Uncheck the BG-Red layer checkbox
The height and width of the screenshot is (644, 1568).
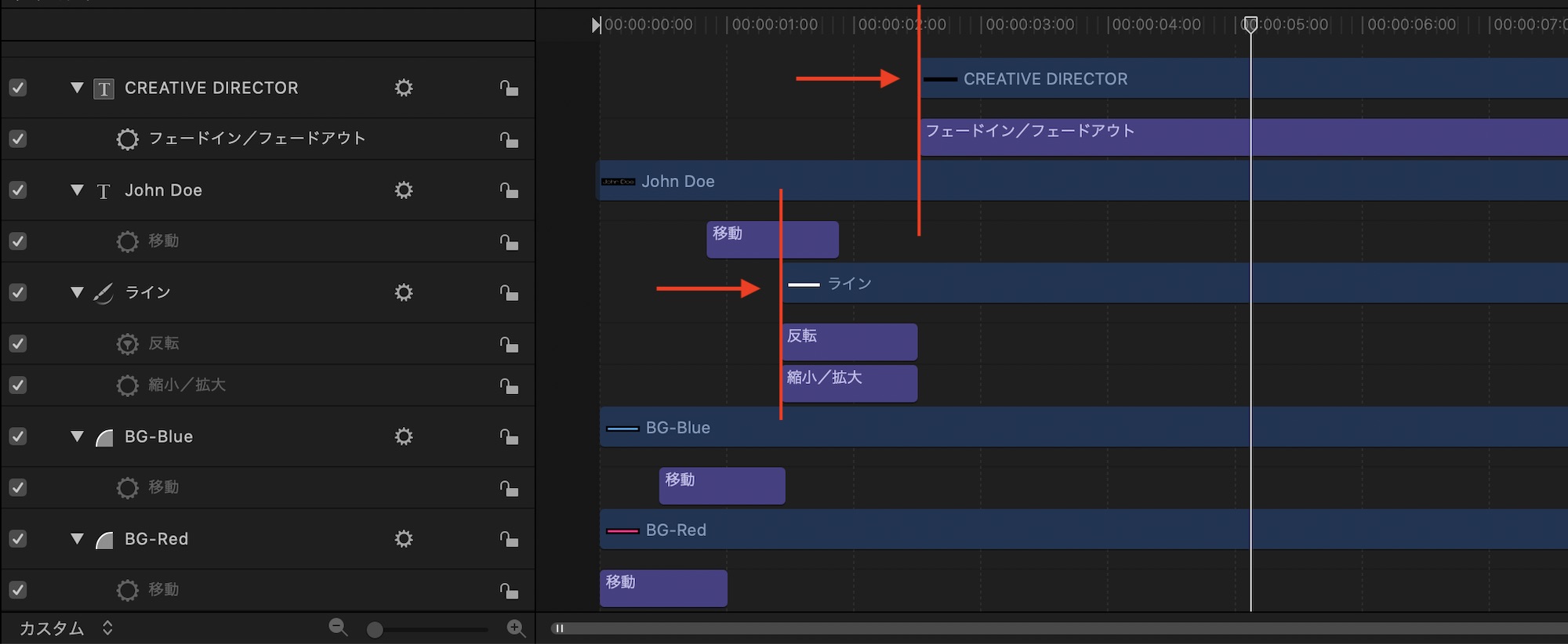click(x=17, y=539)
